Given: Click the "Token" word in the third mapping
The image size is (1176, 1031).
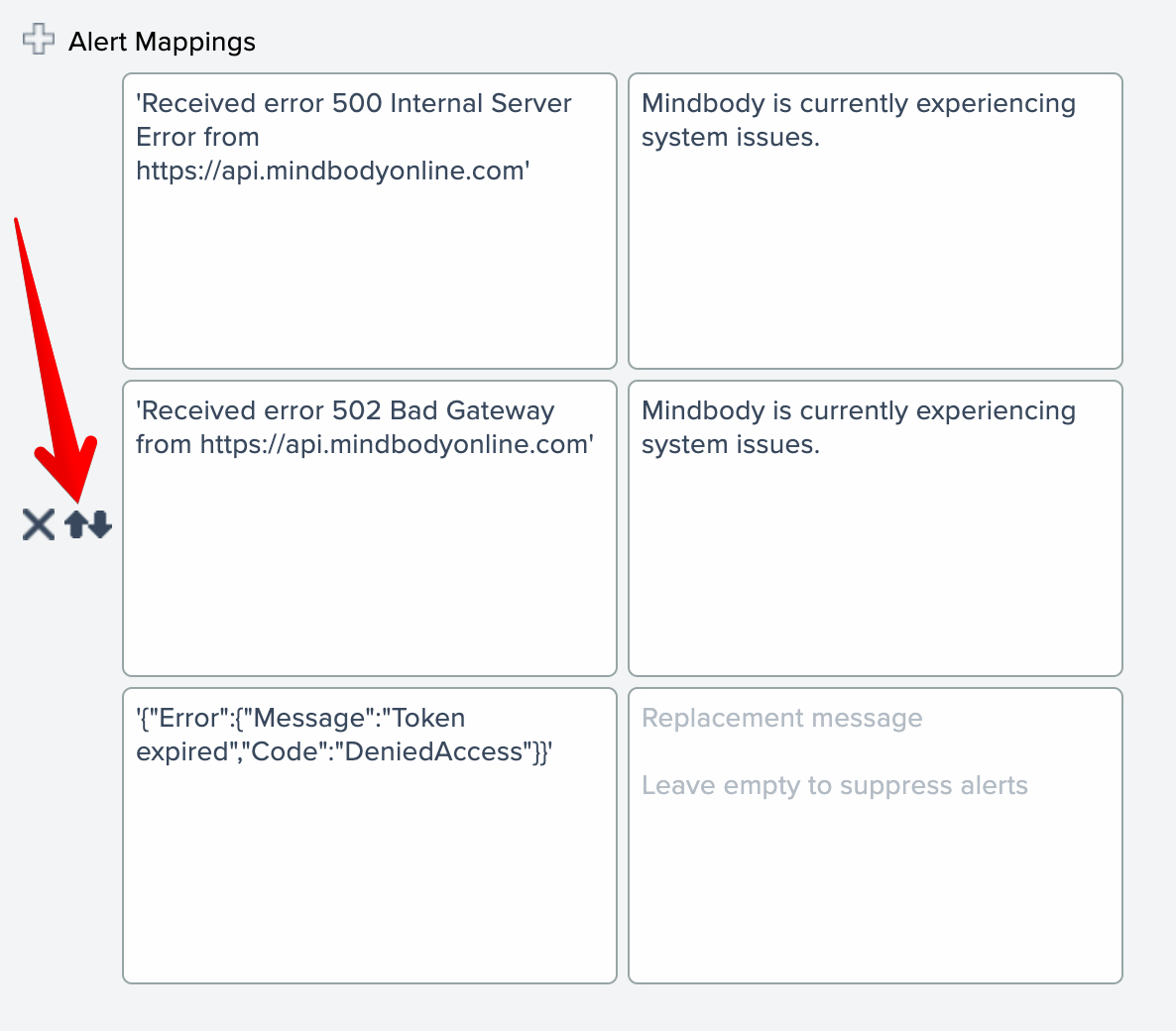Looking at the screenshot, I should coord(428,718).
